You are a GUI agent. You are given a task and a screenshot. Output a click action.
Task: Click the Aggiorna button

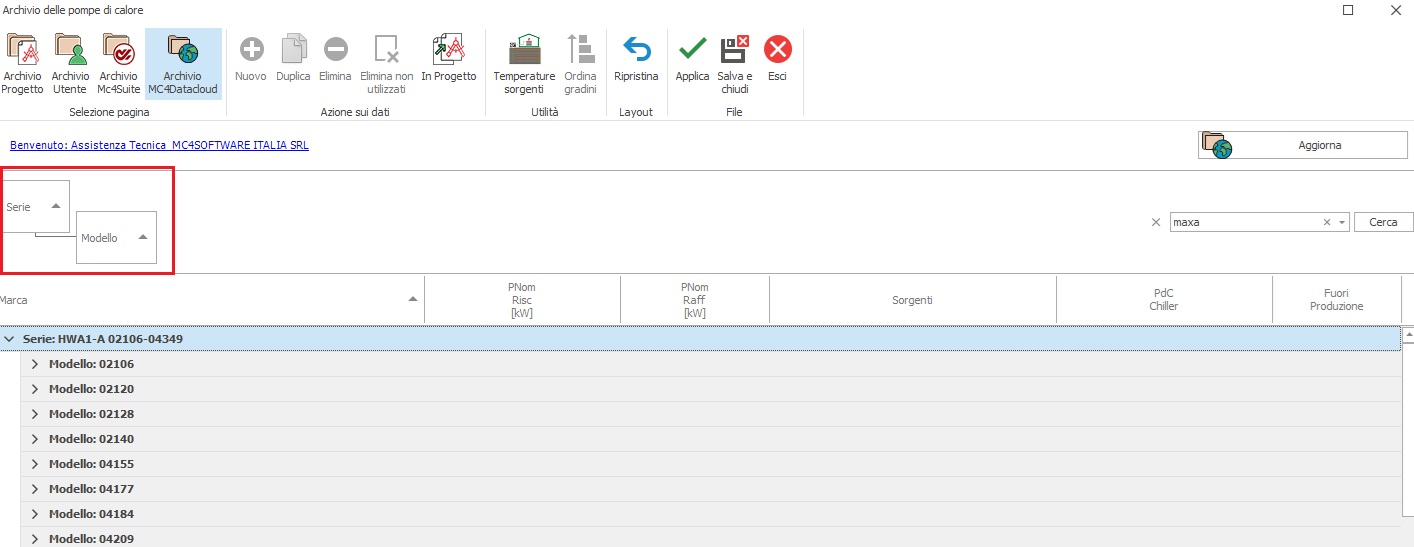[x=1302, y=145]
